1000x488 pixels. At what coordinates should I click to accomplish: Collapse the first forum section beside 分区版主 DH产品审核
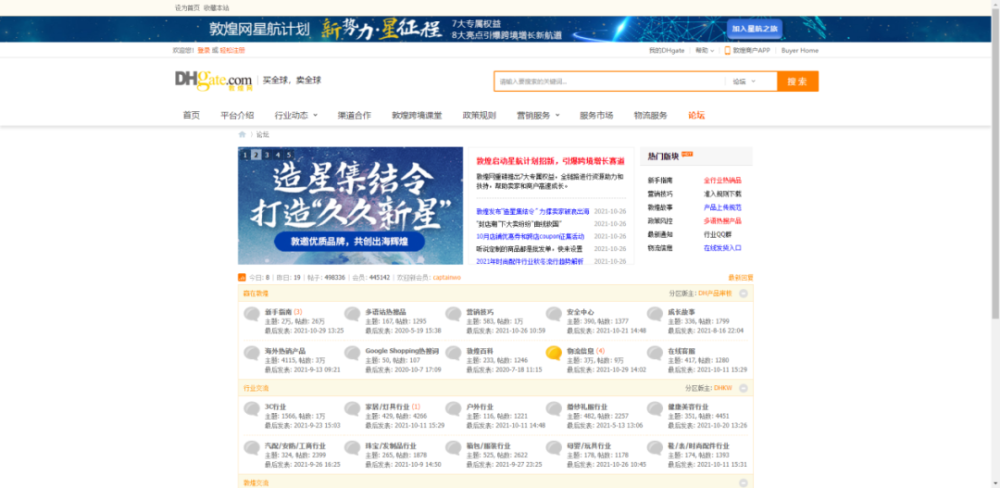[x=744, y=293]
